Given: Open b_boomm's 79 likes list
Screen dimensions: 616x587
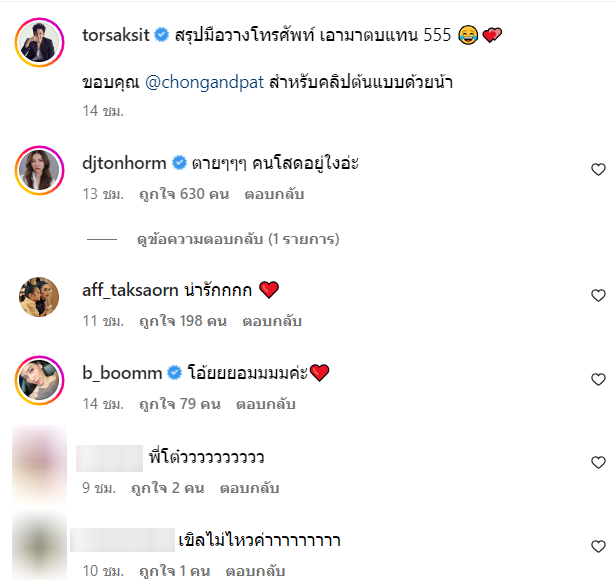Looking at the screenshot, I should 180,404.
